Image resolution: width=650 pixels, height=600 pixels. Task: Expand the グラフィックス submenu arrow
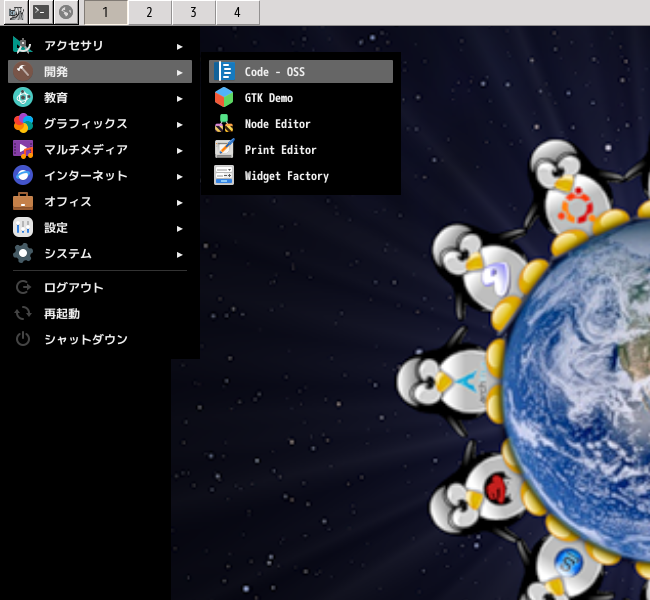coord(179,124)
